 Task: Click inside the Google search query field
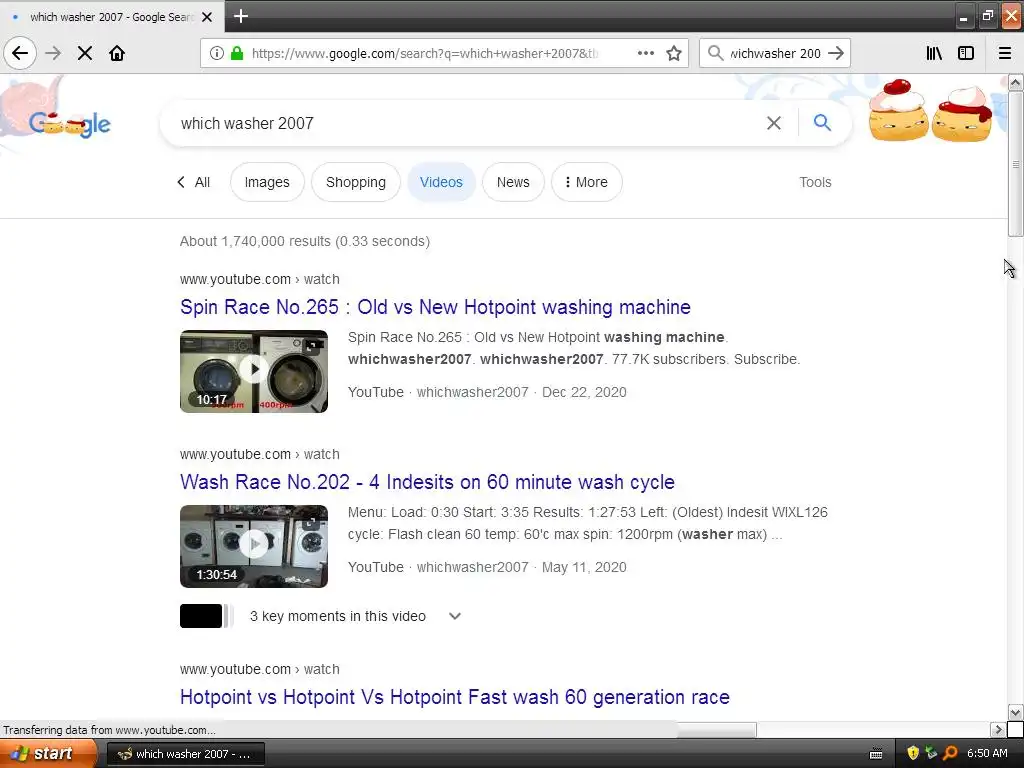[x=464, y=123]
